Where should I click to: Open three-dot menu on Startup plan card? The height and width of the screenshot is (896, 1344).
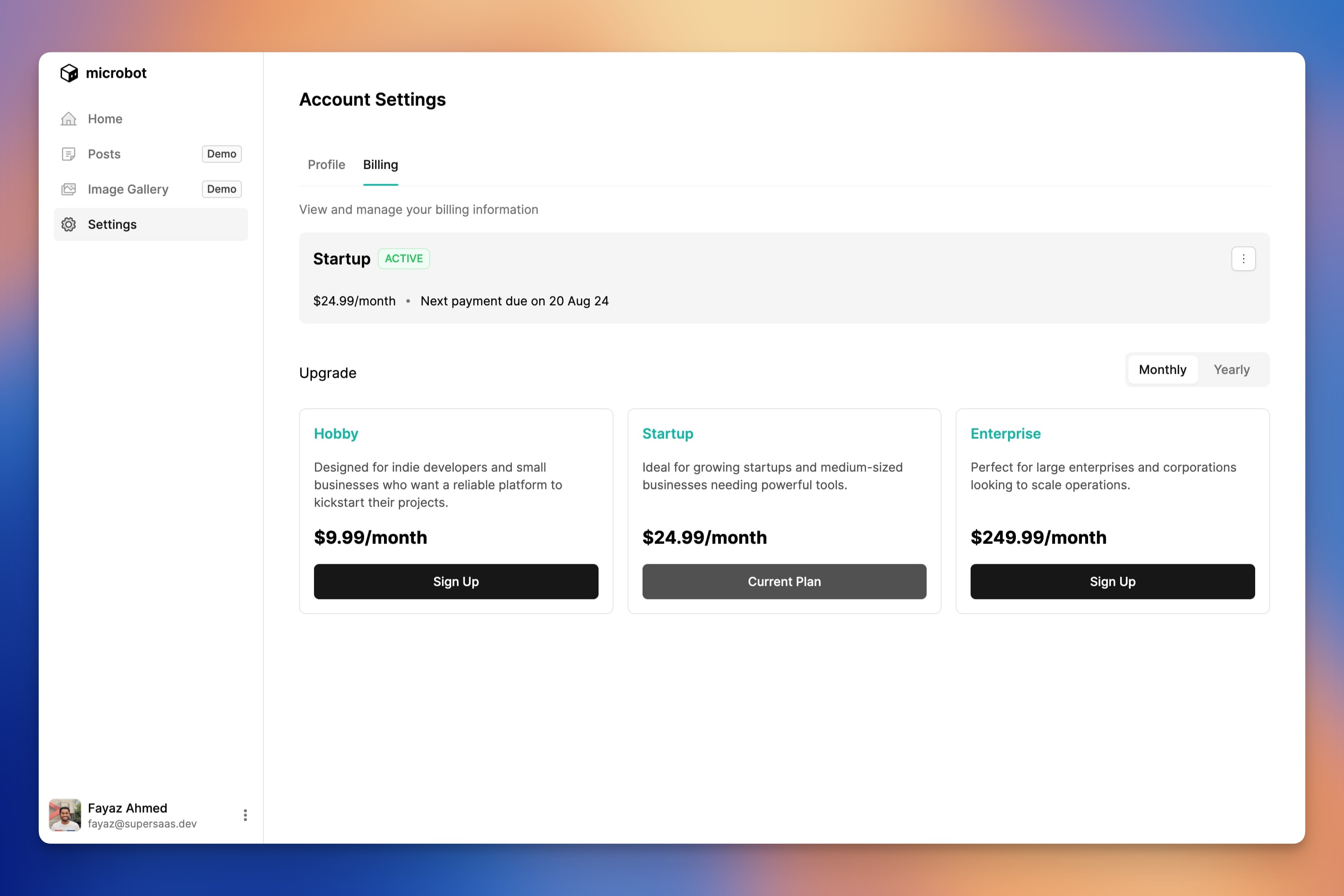(1243, 259)
